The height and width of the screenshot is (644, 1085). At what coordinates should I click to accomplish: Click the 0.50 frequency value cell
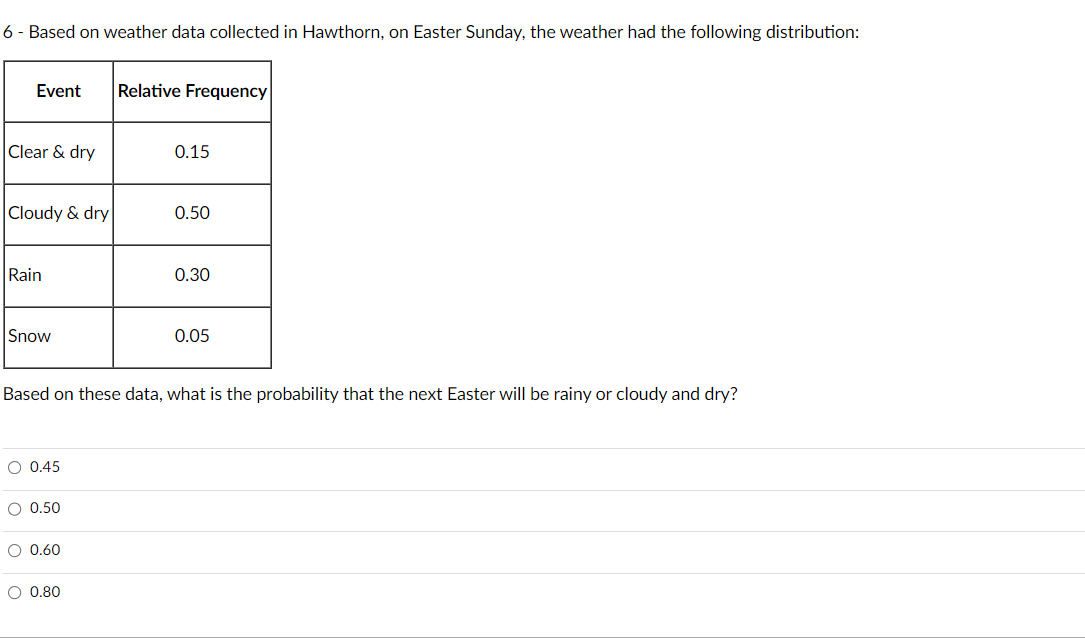pos(192,213)
